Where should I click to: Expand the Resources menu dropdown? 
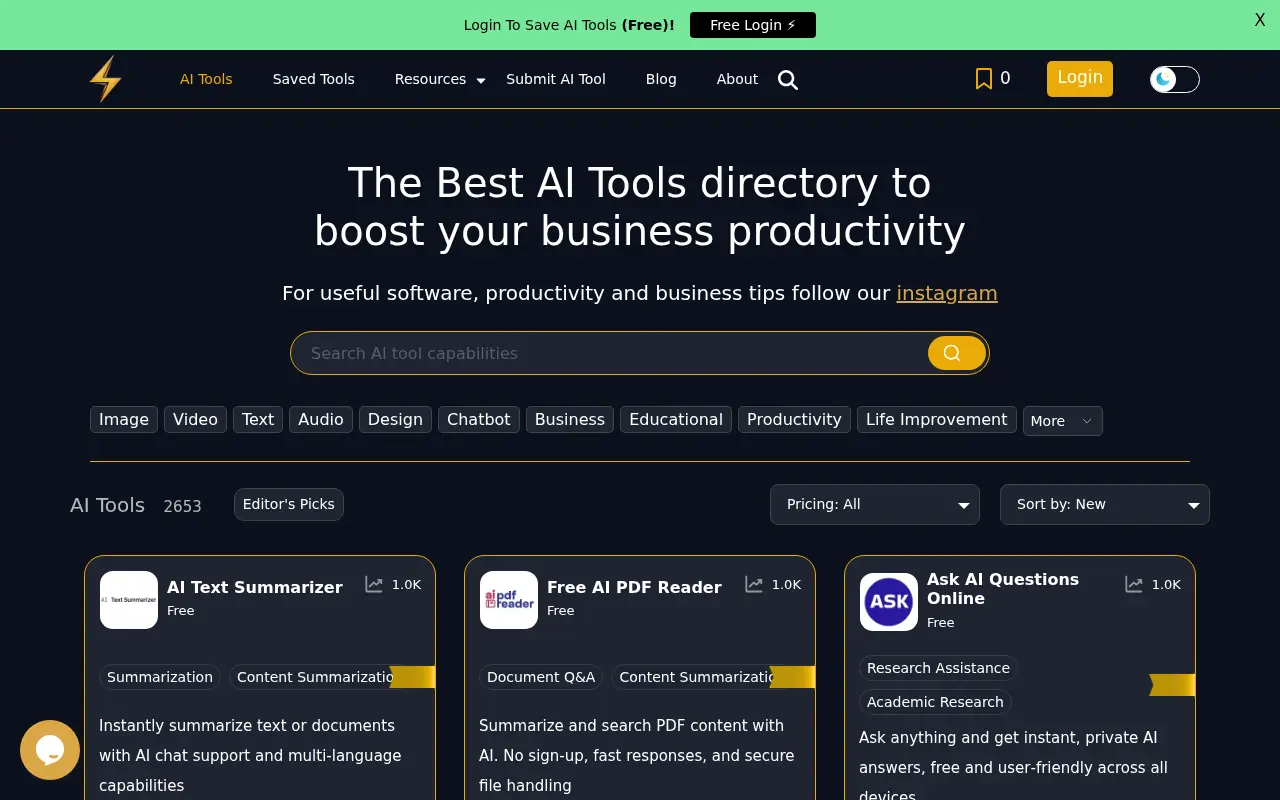(x=439, y=79)
